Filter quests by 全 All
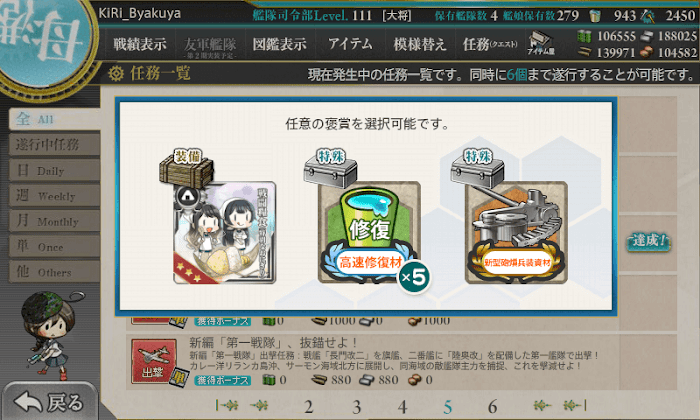700x420 pixels. [54, 119]
